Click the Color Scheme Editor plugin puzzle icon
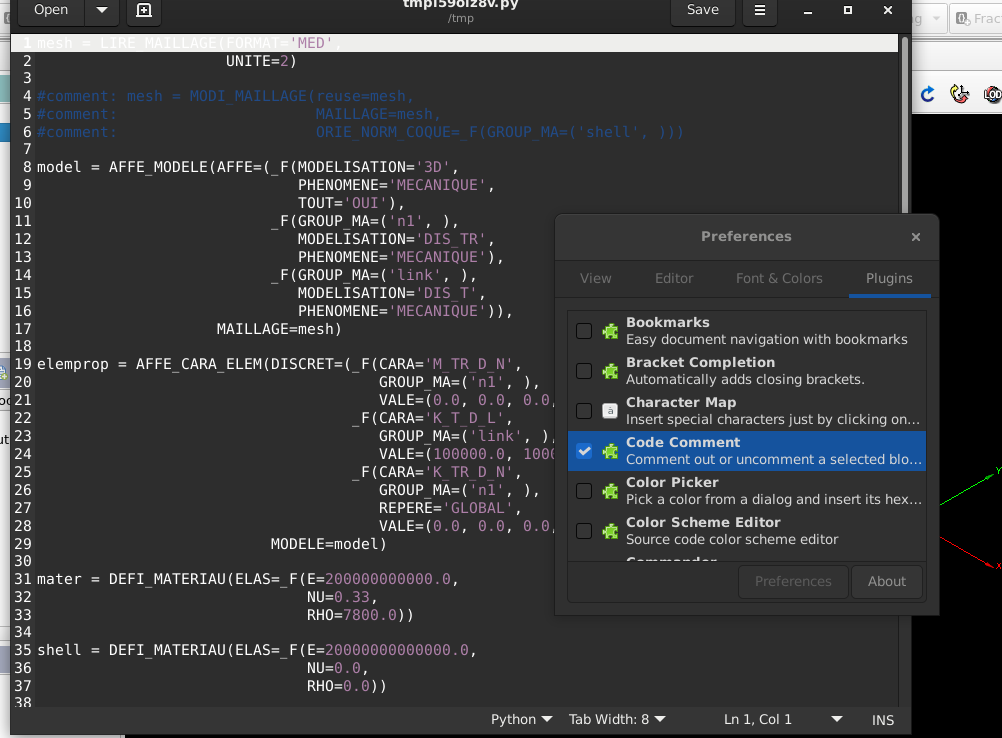The height and width of the screenshot is (738, 1002). coord(610,531)
